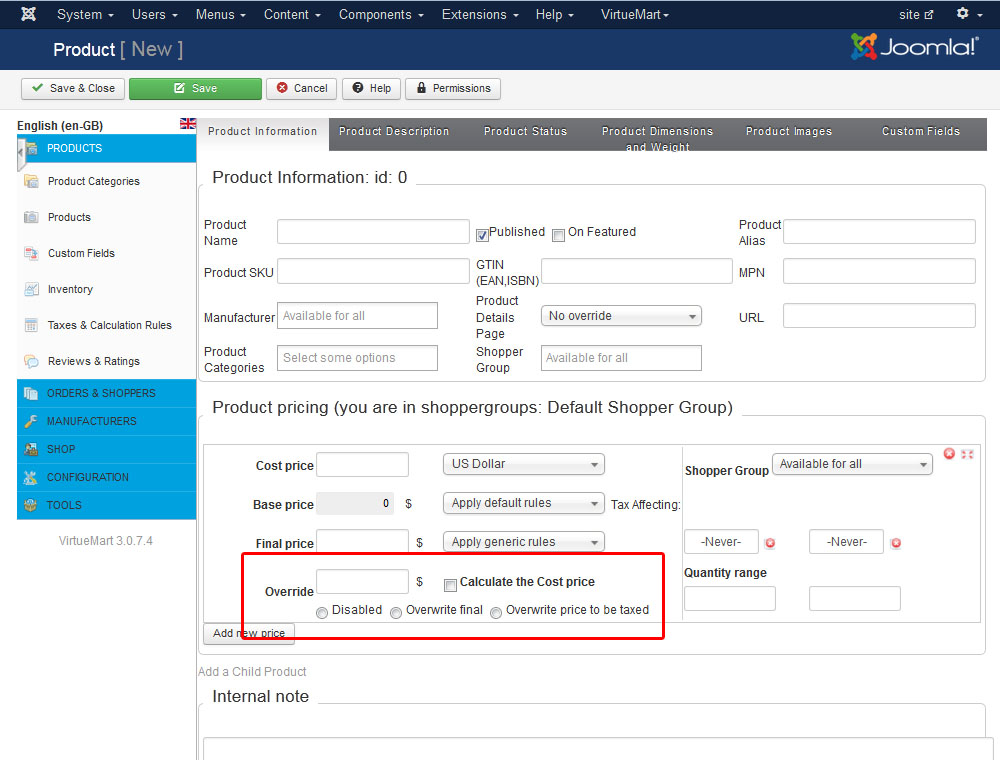The image size is (1000, 760).
Task: Click the Reviews & Ratings speech icon
Action: [31, 361]
